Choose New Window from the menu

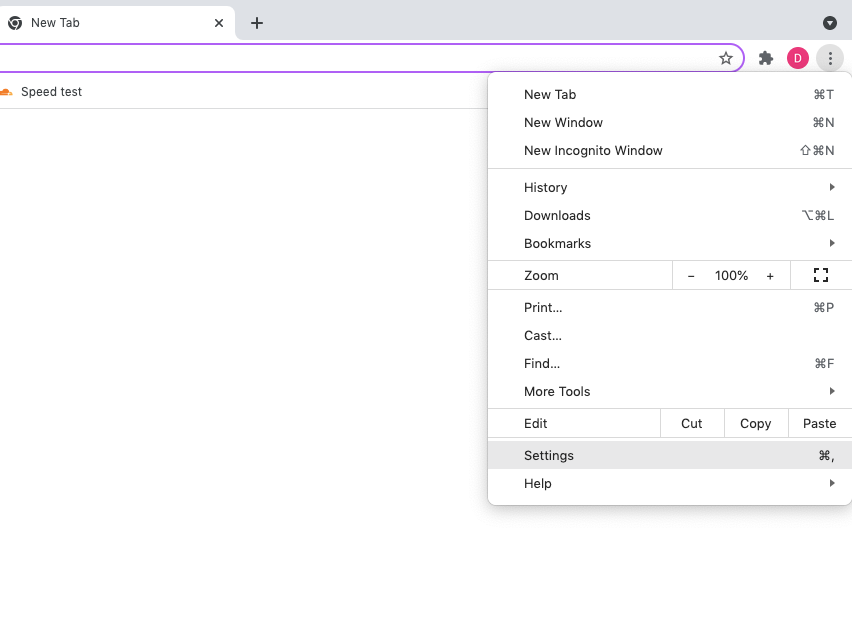[x=670, y=123]
